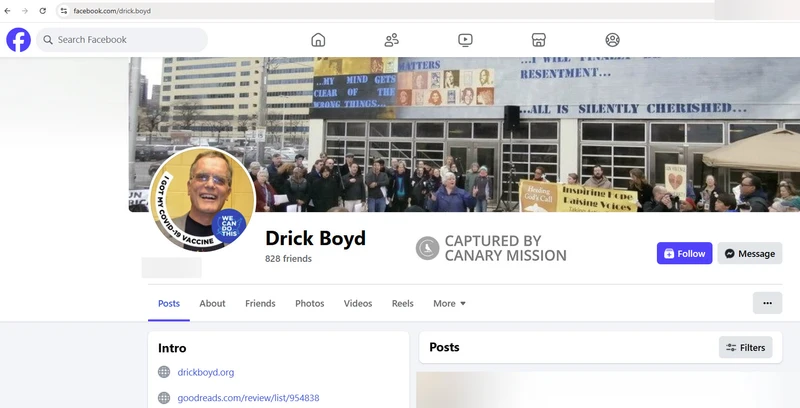This screenshot has width=800, height=408.
Task: Open Drick Boyd's profile picture
Action: click(203, 199)
